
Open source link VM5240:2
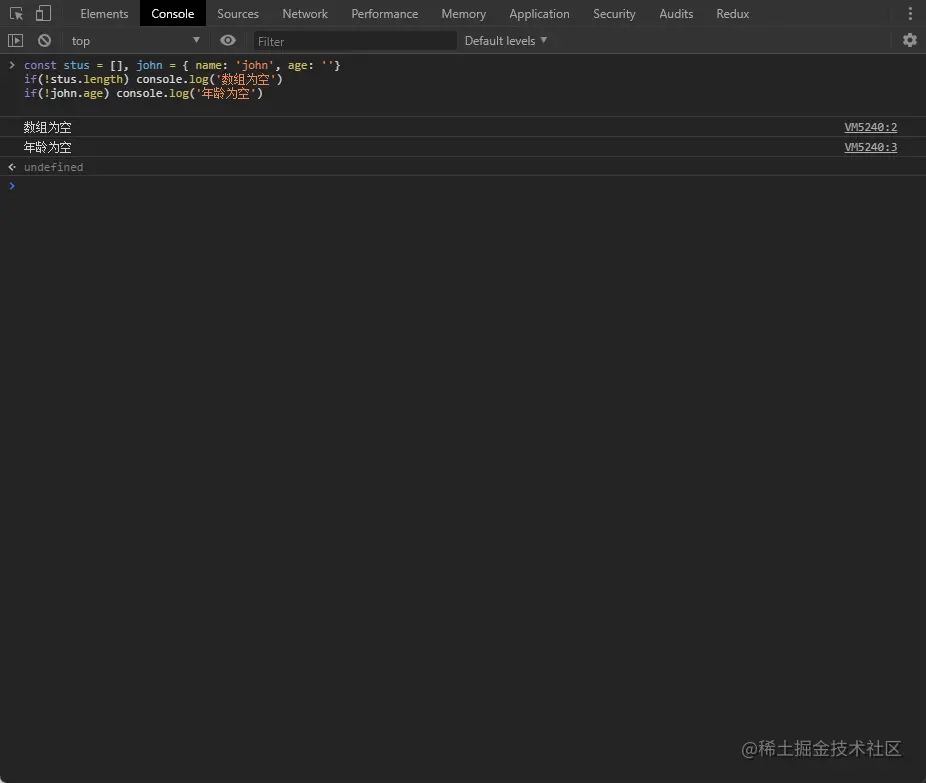coord(870,127)
